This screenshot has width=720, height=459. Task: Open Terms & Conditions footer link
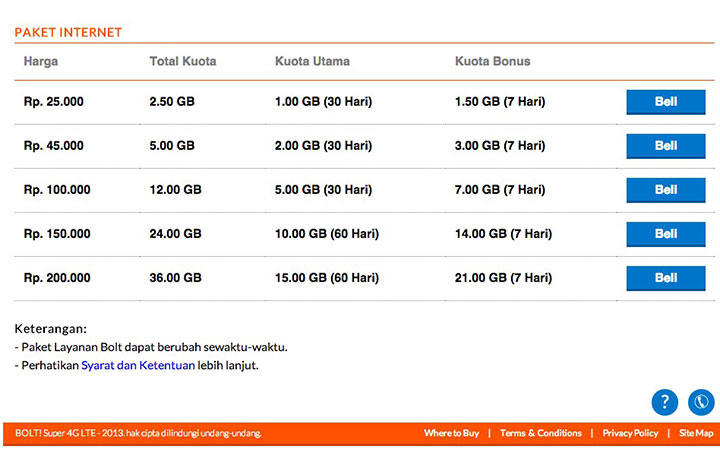tap(540, 433)
